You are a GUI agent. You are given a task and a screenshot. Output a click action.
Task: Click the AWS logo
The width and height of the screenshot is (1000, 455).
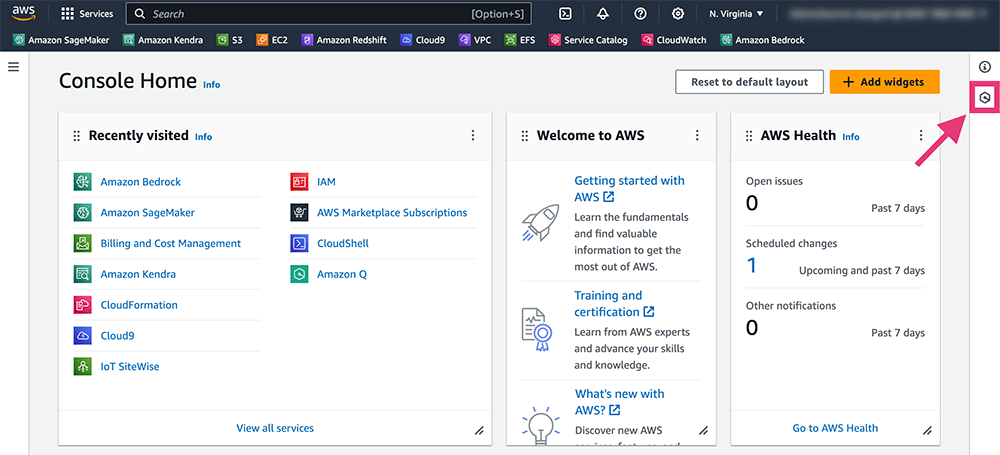pyautogui.click(x=24, y=13)
